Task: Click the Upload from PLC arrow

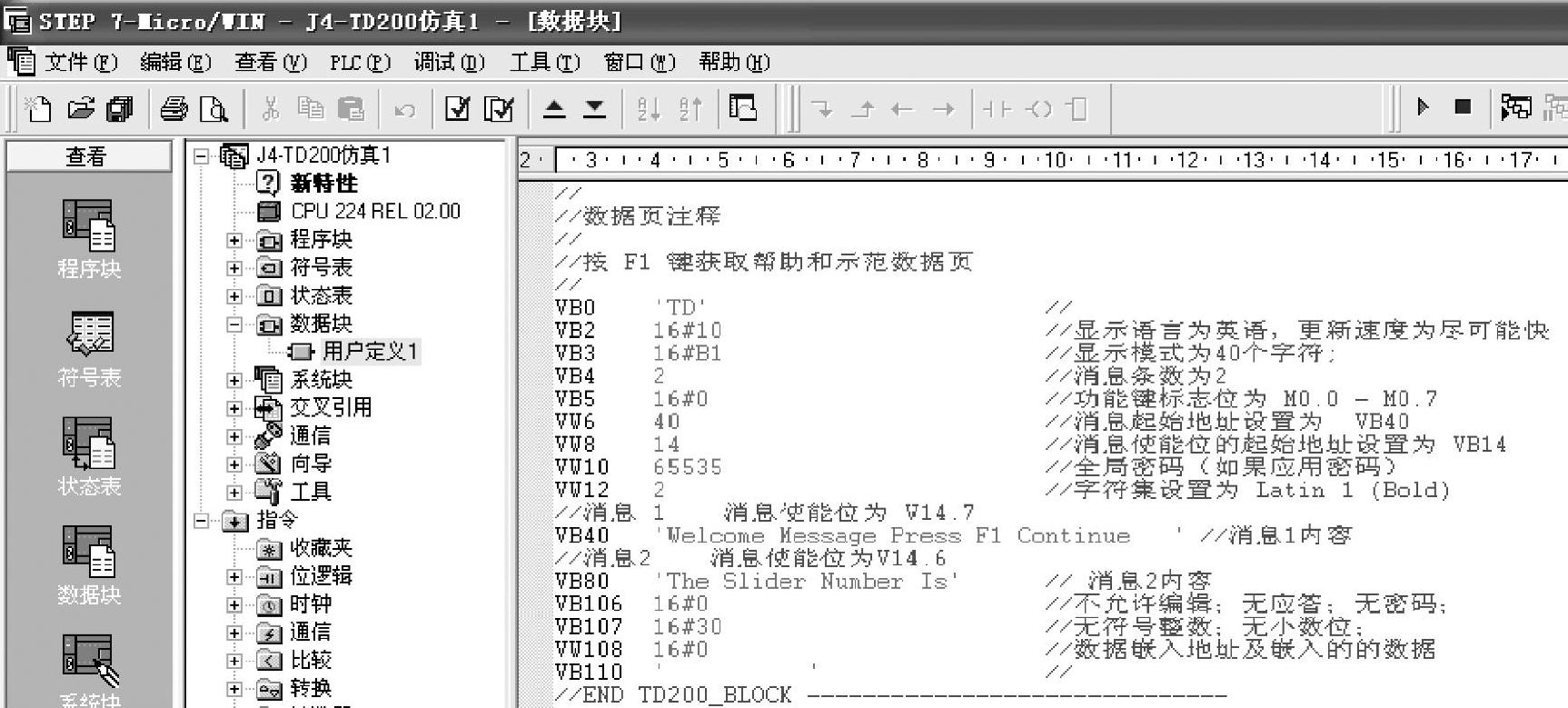Action: point(554,109)
